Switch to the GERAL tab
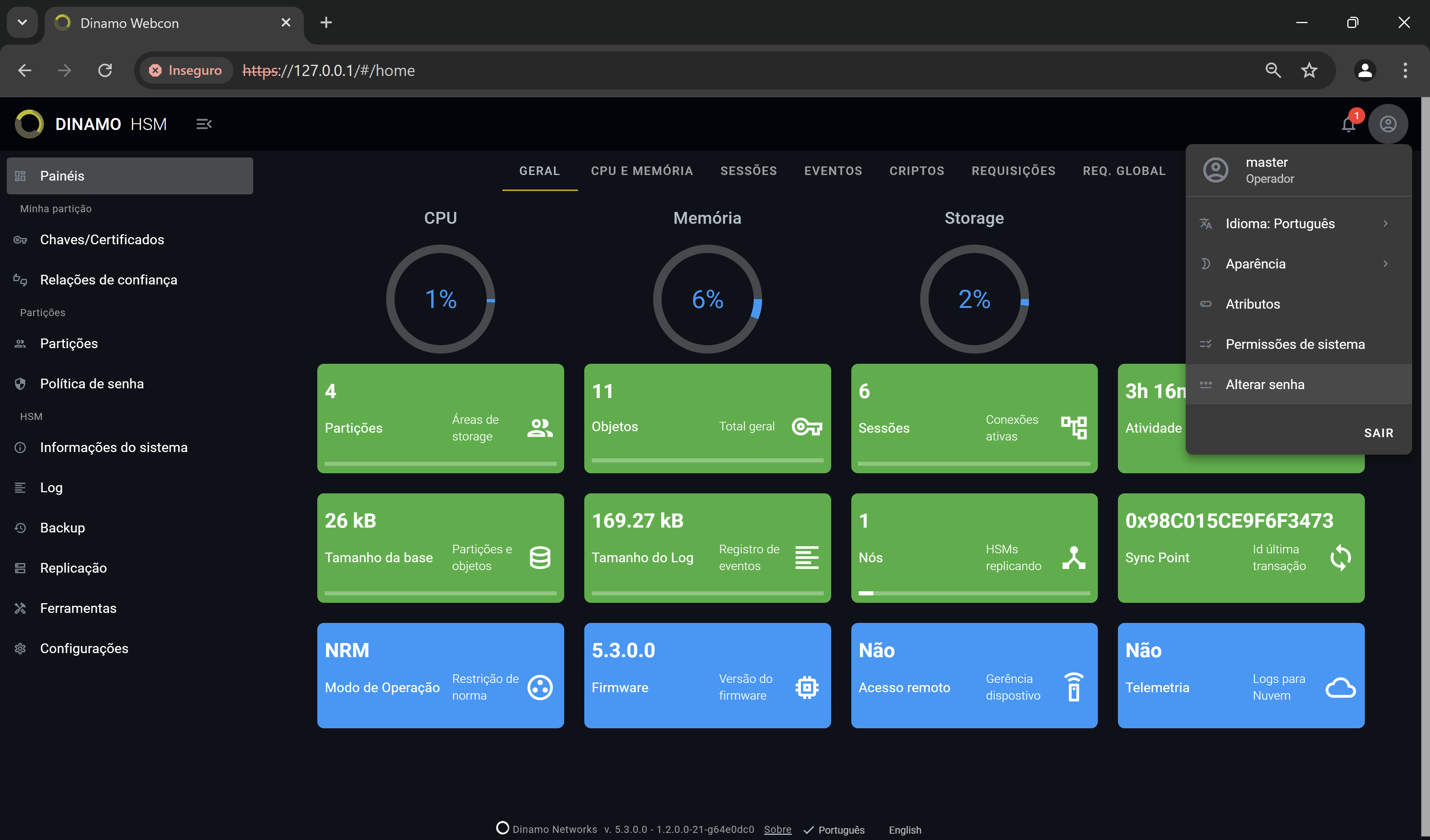Screen dimensions: 1430x840 tap(539, 171)
